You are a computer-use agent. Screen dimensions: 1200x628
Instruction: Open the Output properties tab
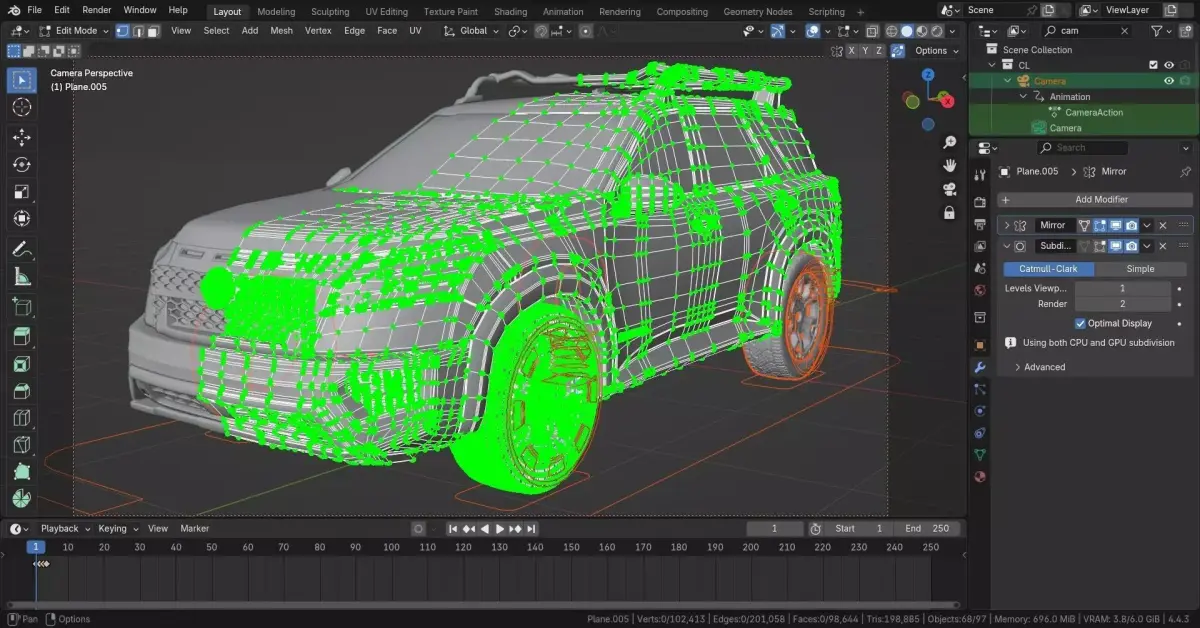(980, 224)
